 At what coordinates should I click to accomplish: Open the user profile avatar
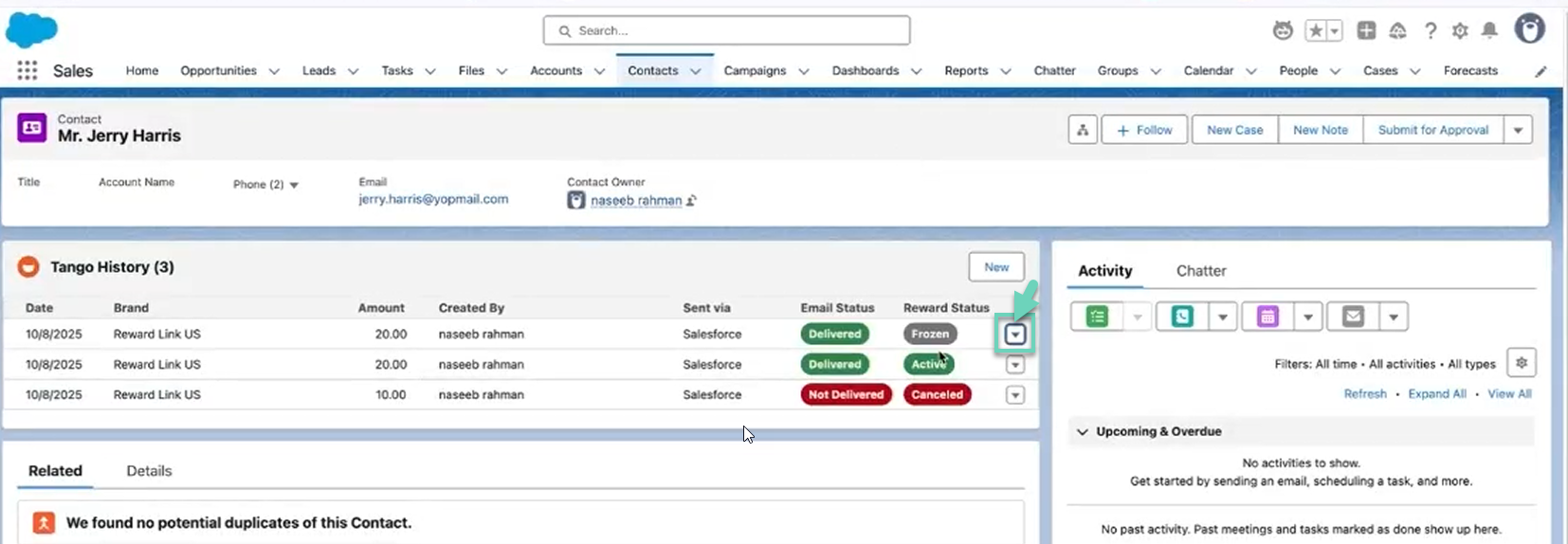tap(1529, 29)
